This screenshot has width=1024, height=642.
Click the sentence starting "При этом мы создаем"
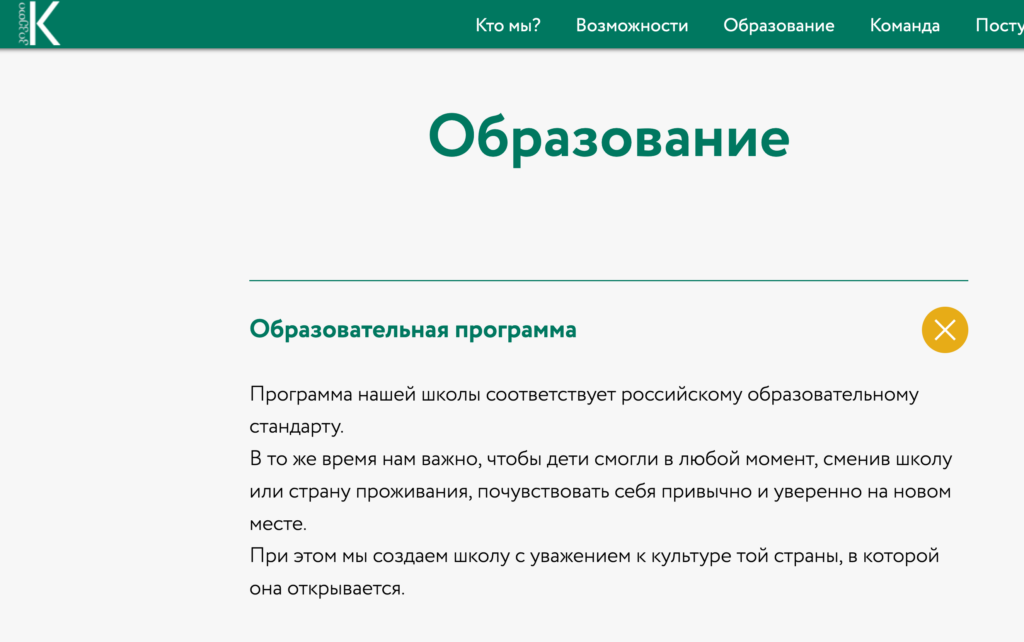(594, 556)
